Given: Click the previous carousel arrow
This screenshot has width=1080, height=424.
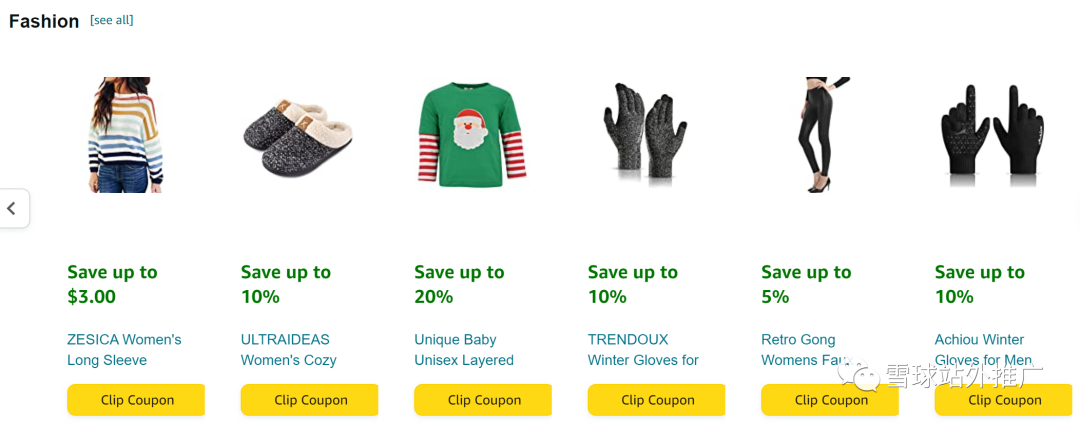Looking at the screenshot, I should pyautogui.click(x=12, y=208).
